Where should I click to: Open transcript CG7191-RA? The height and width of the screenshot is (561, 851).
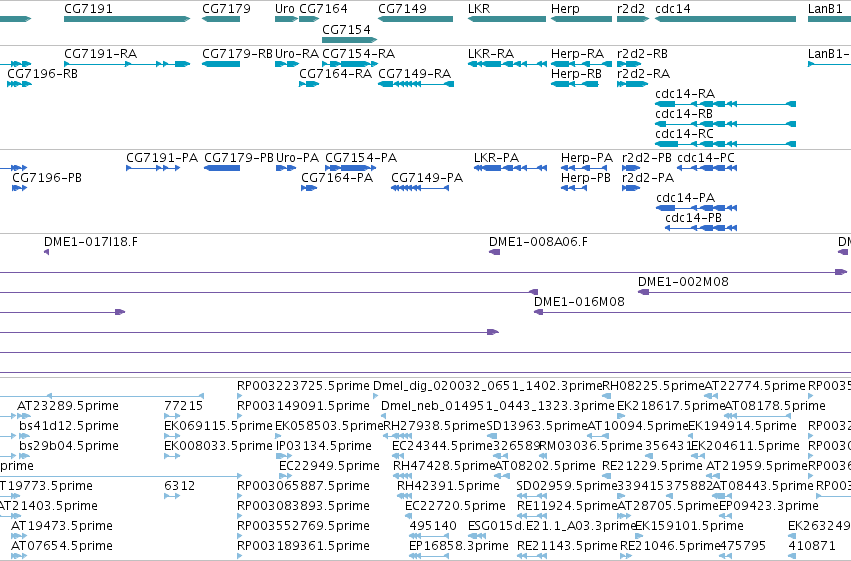tap(100, 54)
